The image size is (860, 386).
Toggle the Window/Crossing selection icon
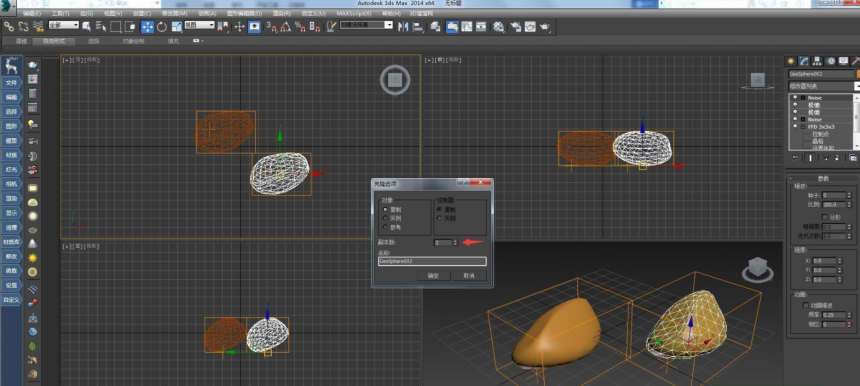coord(130,26)
